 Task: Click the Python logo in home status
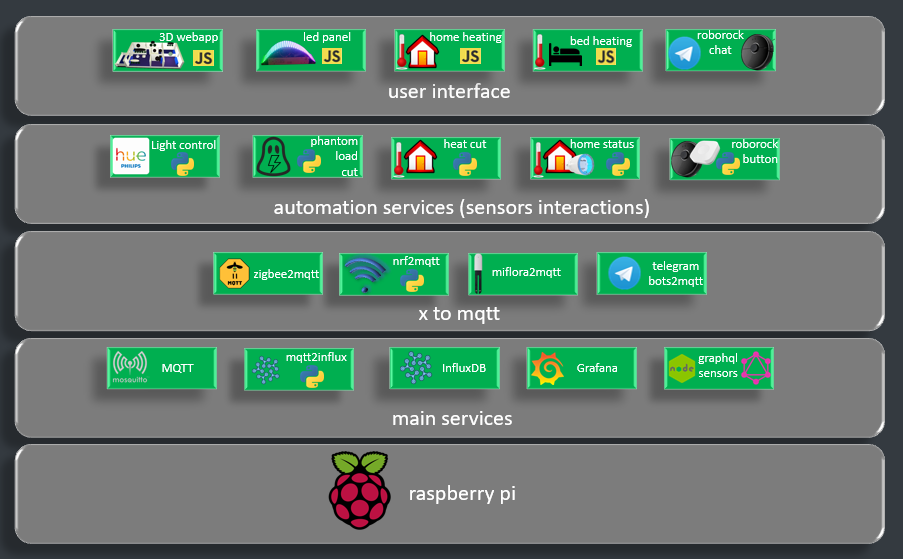pyautogui.click(x=620, y=165)
